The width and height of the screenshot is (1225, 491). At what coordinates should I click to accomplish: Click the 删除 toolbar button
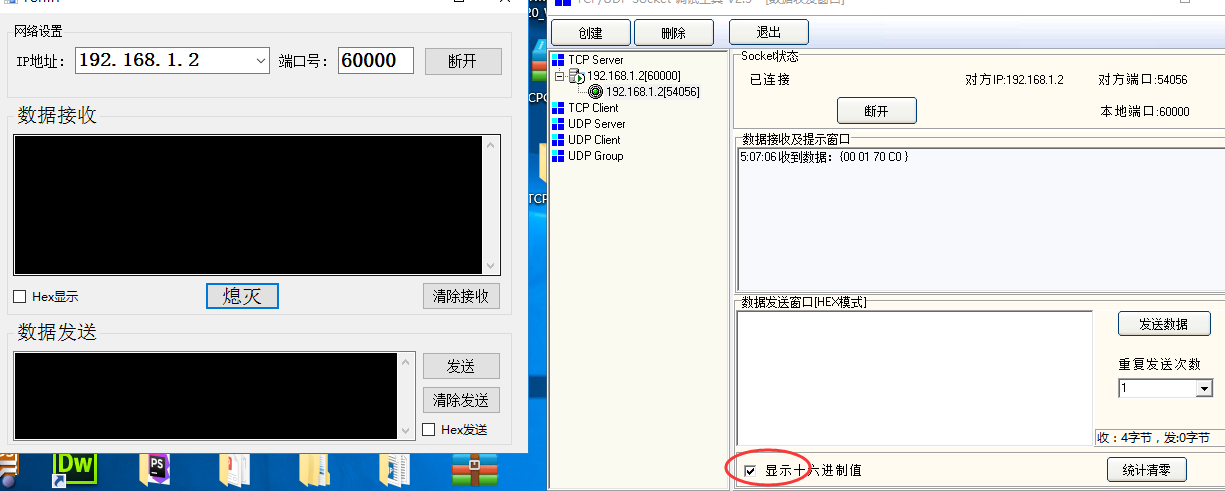point(674,33)
